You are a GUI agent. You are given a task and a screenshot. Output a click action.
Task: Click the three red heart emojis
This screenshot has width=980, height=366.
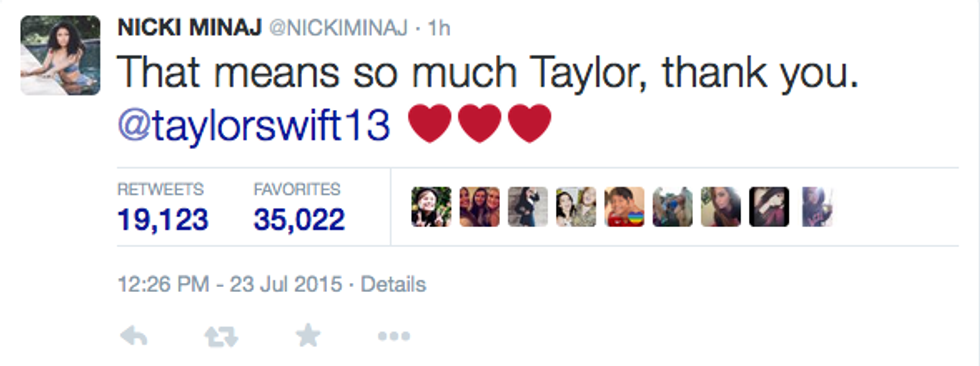coord(480,124)
